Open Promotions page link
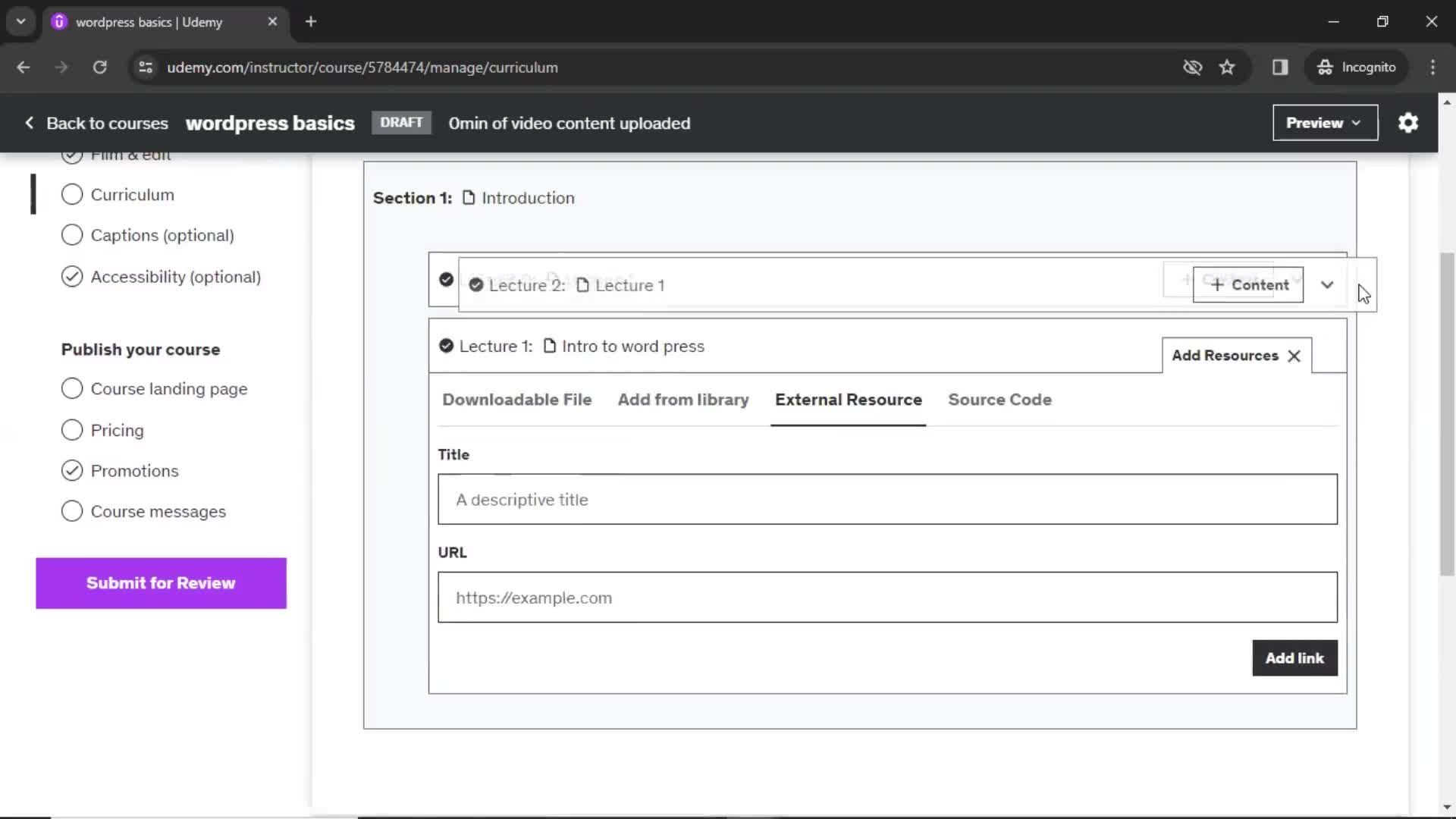This screenshot has height=819, width=1456. pos(135,471)
